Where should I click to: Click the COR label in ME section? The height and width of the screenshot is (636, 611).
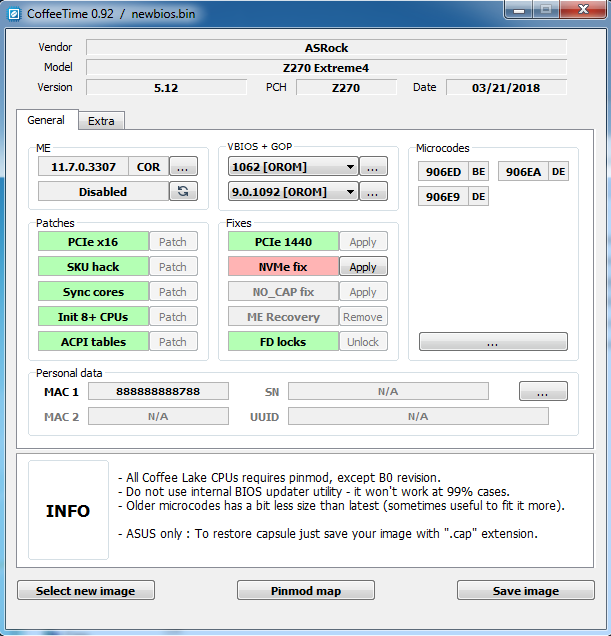click(148, 166)
